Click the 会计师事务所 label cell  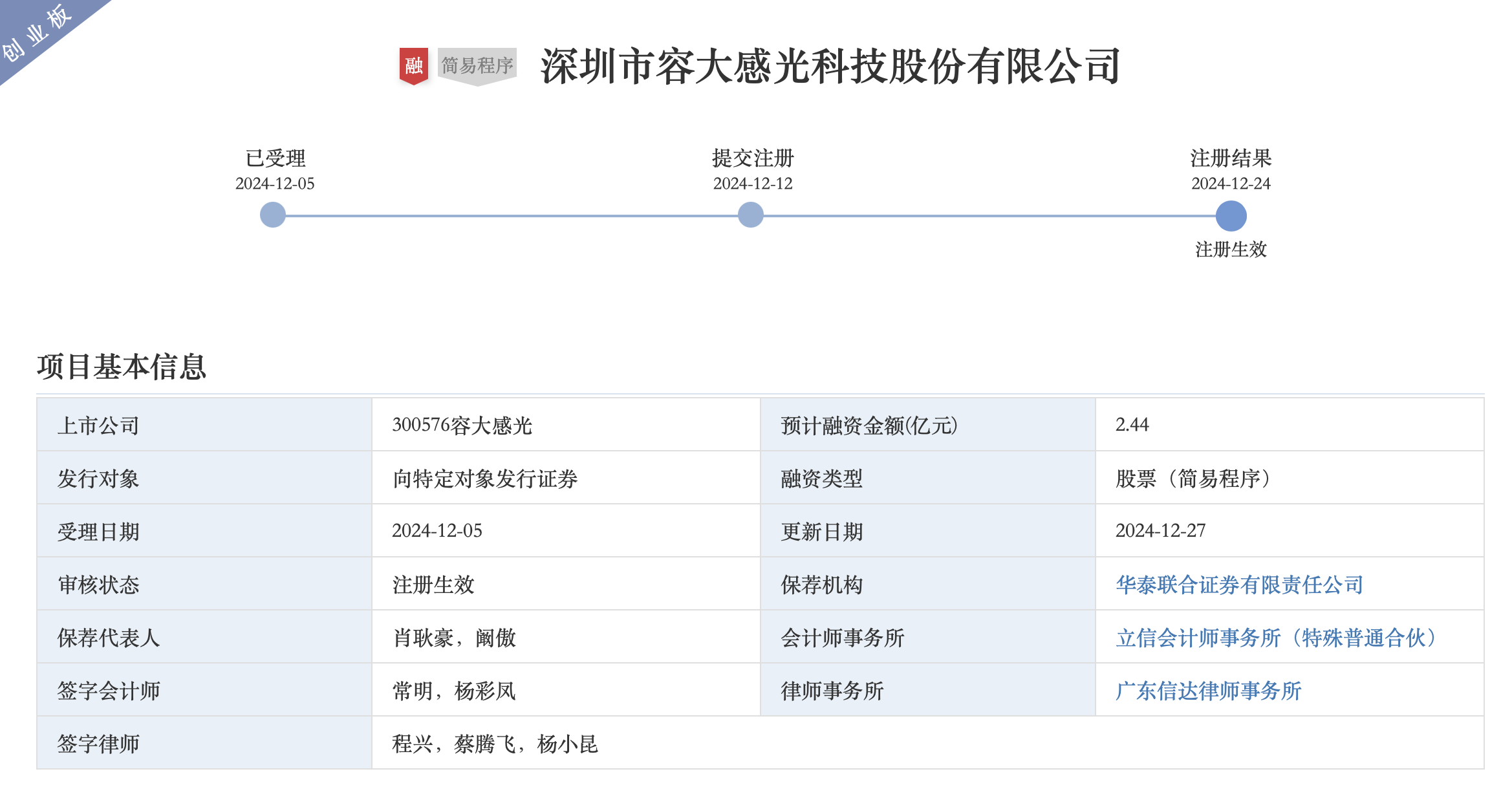[x=928, y=637]
